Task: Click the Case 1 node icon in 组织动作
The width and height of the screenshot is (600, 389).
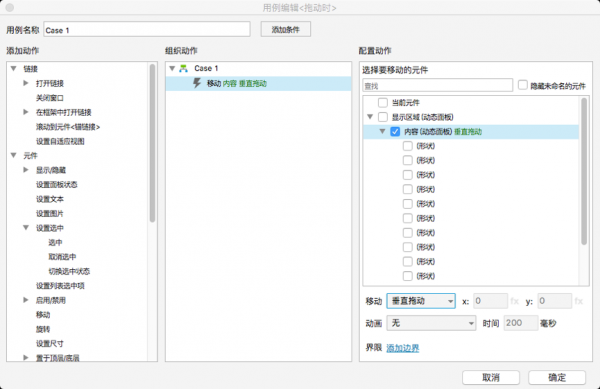Action: (x=184, y=68)
